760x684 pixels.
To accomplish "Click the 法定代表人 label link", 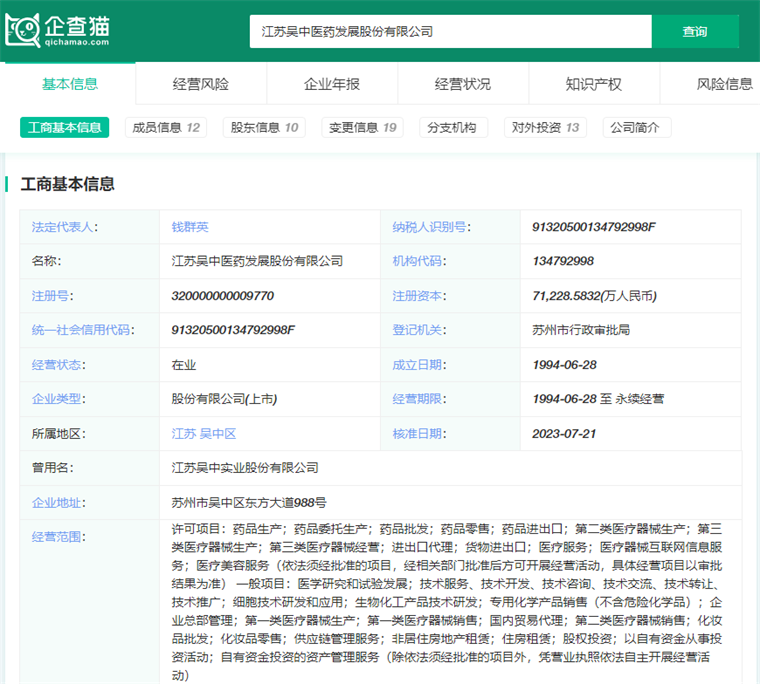I will pos(63,227).
